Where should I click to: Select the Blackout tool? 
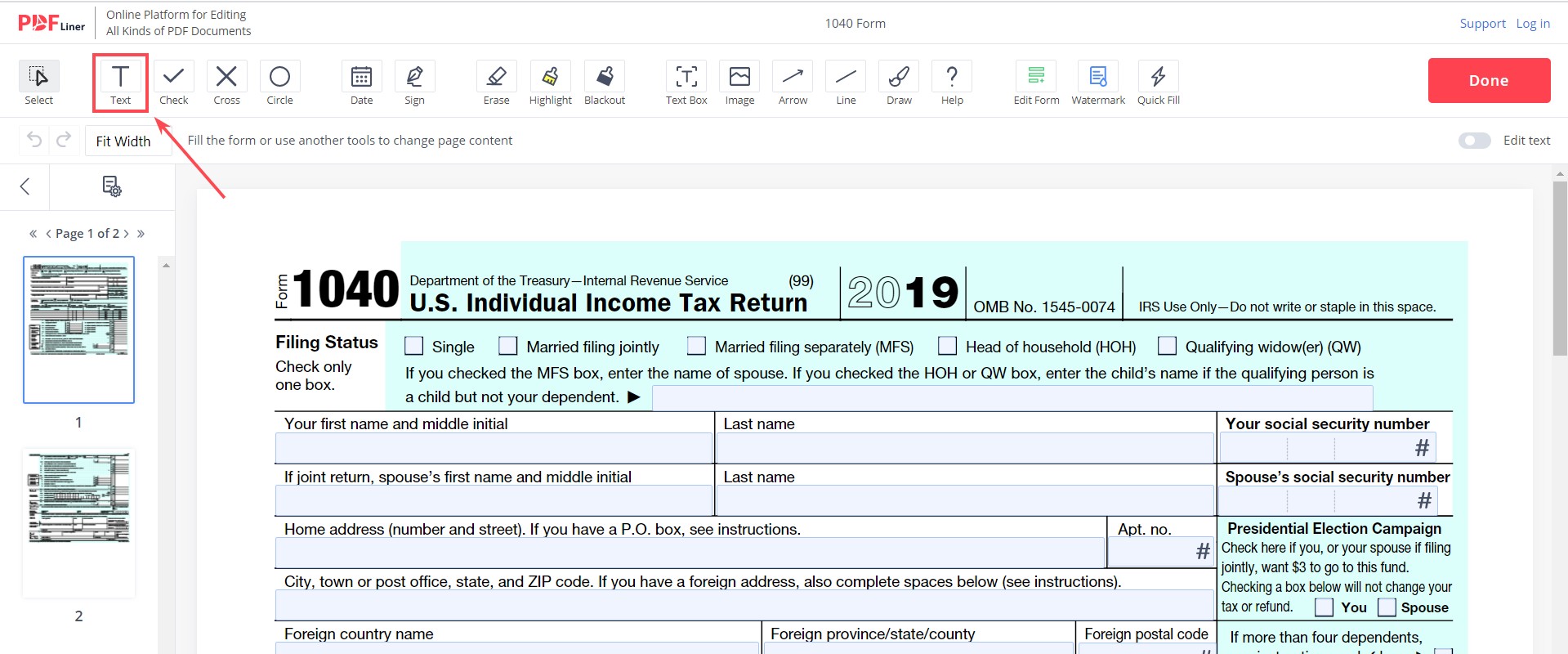[605, 83]
